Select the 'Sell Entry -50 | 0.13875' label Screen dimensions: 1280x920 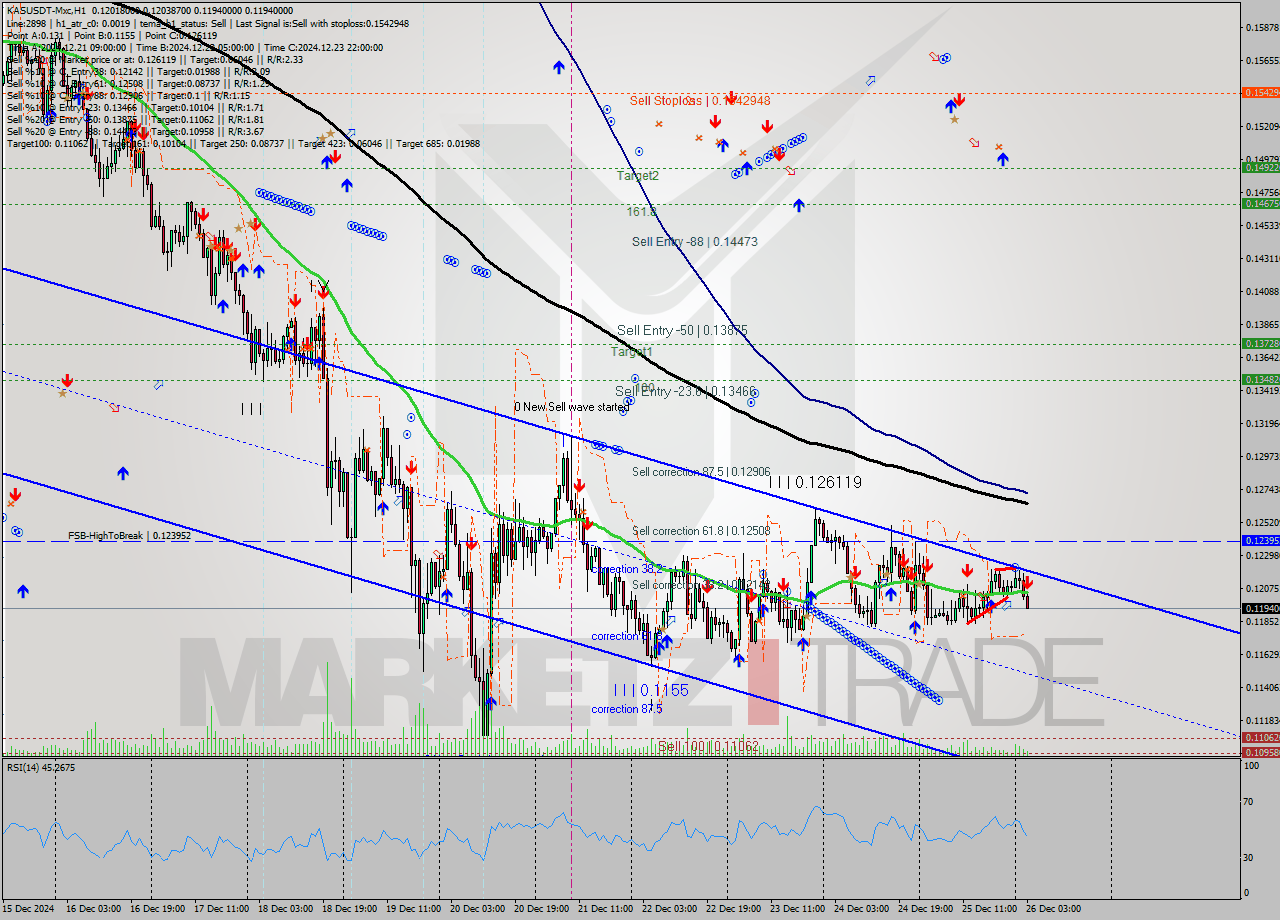[x=682, y=330]
